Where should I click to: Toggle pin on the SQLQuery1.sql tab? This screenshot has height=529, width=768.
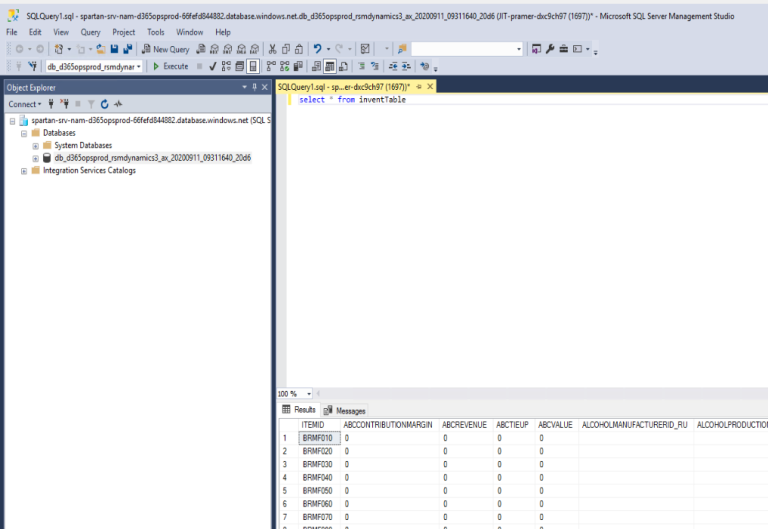pyautogui.click(x=419, y=87)
